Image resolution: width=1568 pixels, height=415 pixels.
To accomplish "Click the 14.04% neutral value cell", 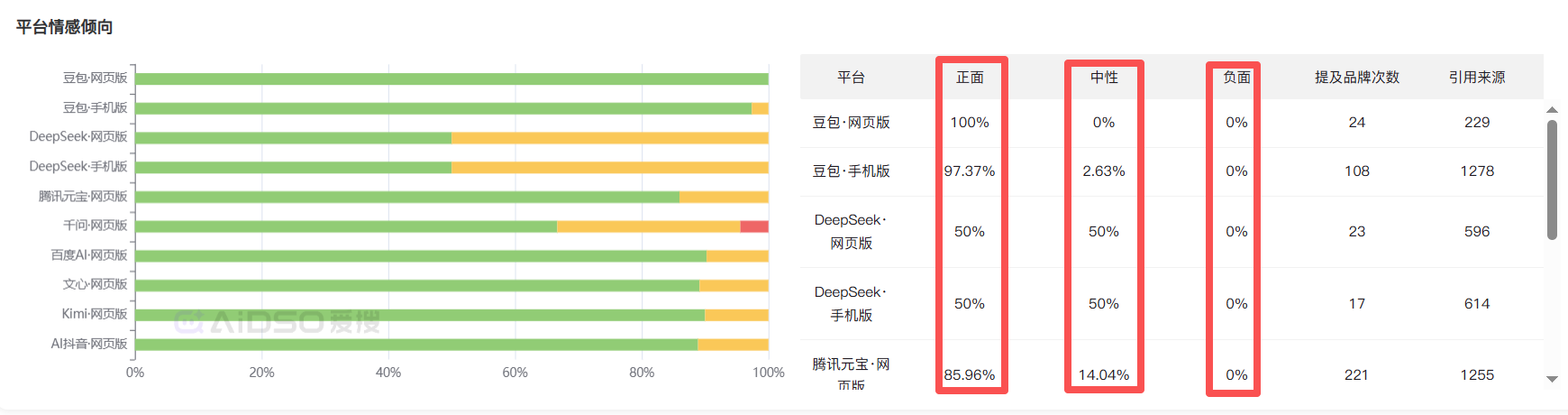I will pyautogui.click(x=1104, y=375).
